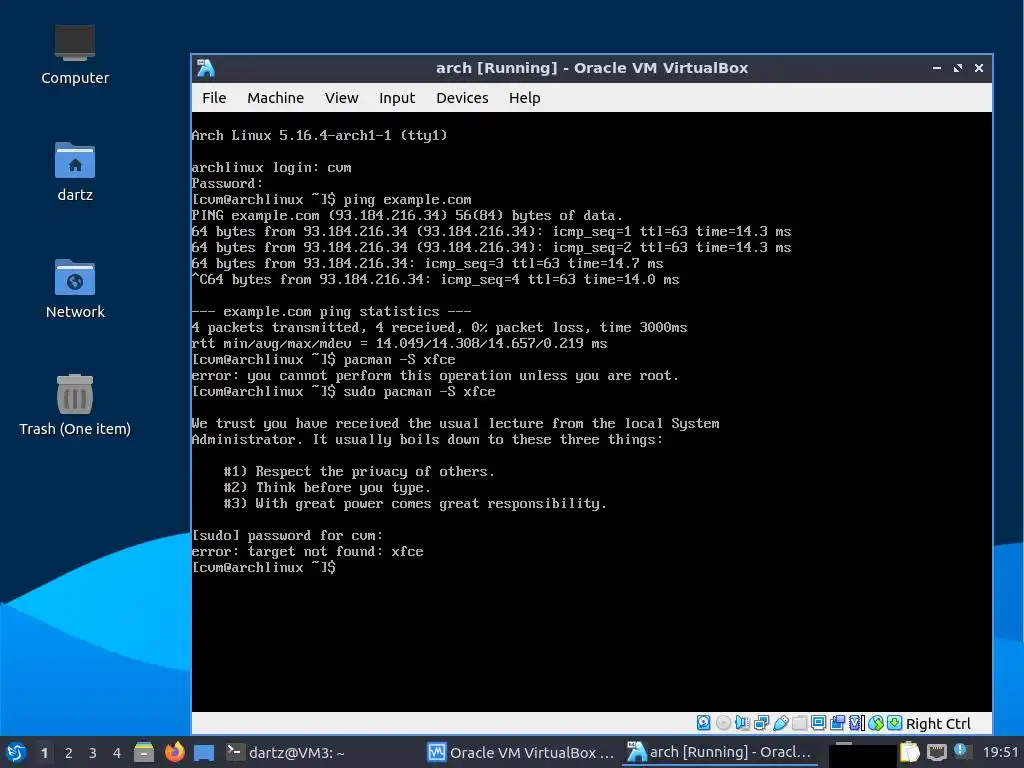This screenshot has width=1024, height=768.
Task: Minimize the arch VirtualBox window
Action: coord(937,68)
